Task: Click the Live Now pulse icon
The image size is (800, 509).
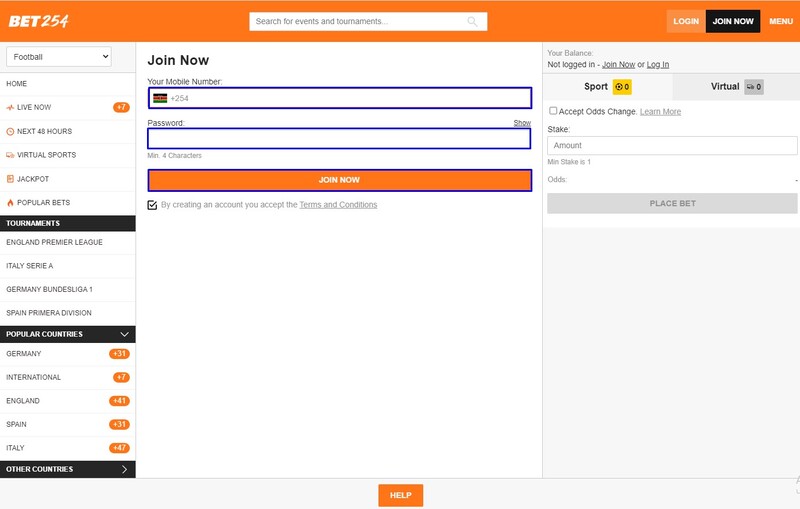Action: coord(10,108)
